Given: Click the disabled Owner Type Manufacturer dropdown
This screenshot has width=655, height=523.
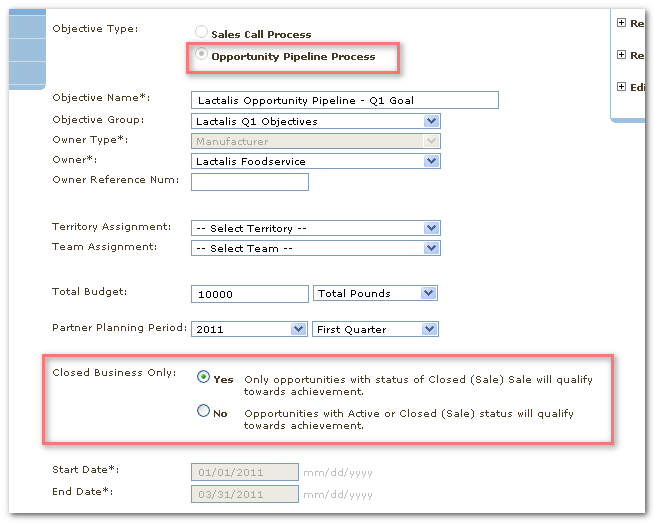Looking at the screenshot, I should point(315,142).
